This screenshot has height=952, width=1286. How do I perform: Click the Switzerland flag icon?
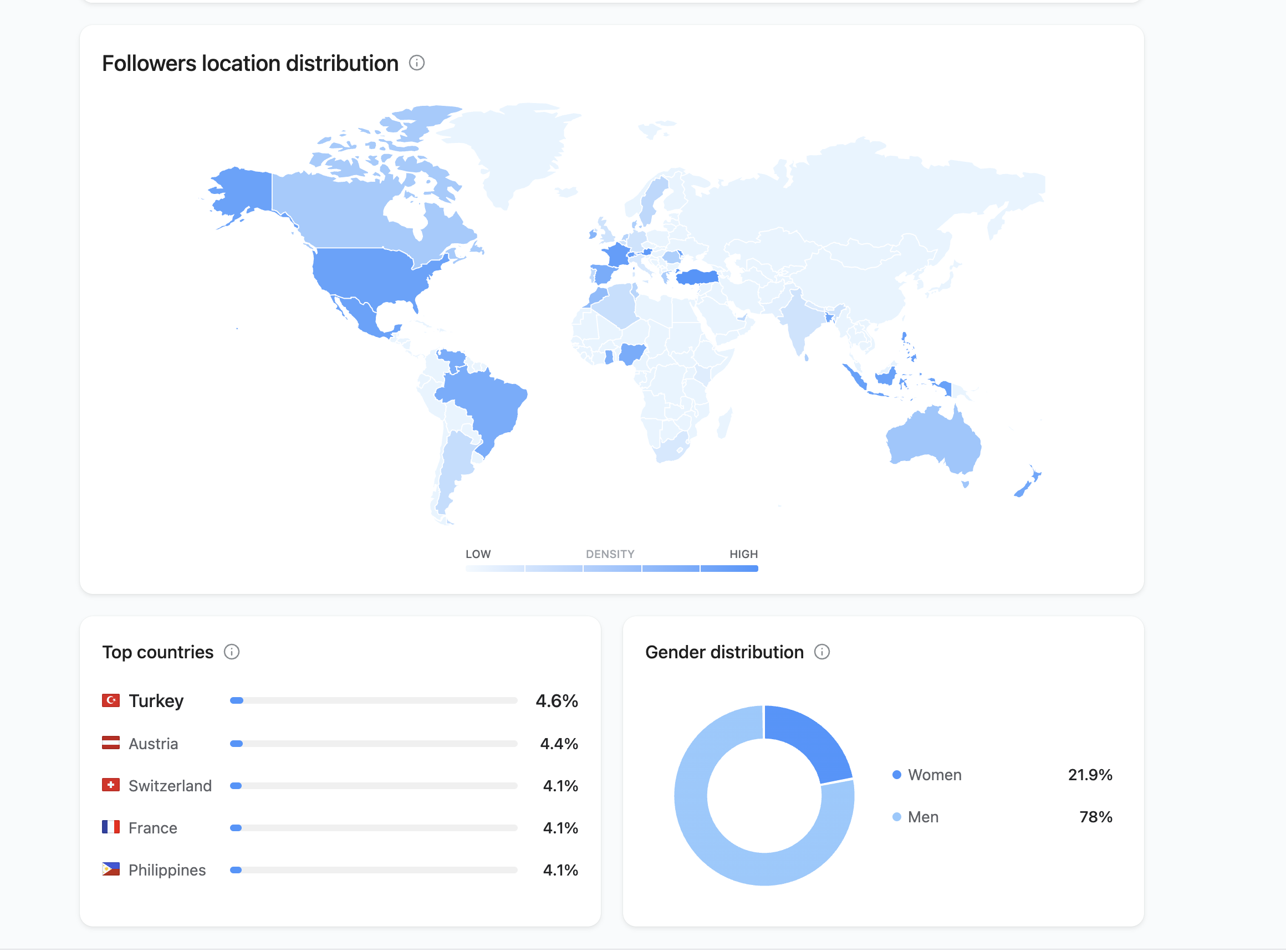click(111, 785)
